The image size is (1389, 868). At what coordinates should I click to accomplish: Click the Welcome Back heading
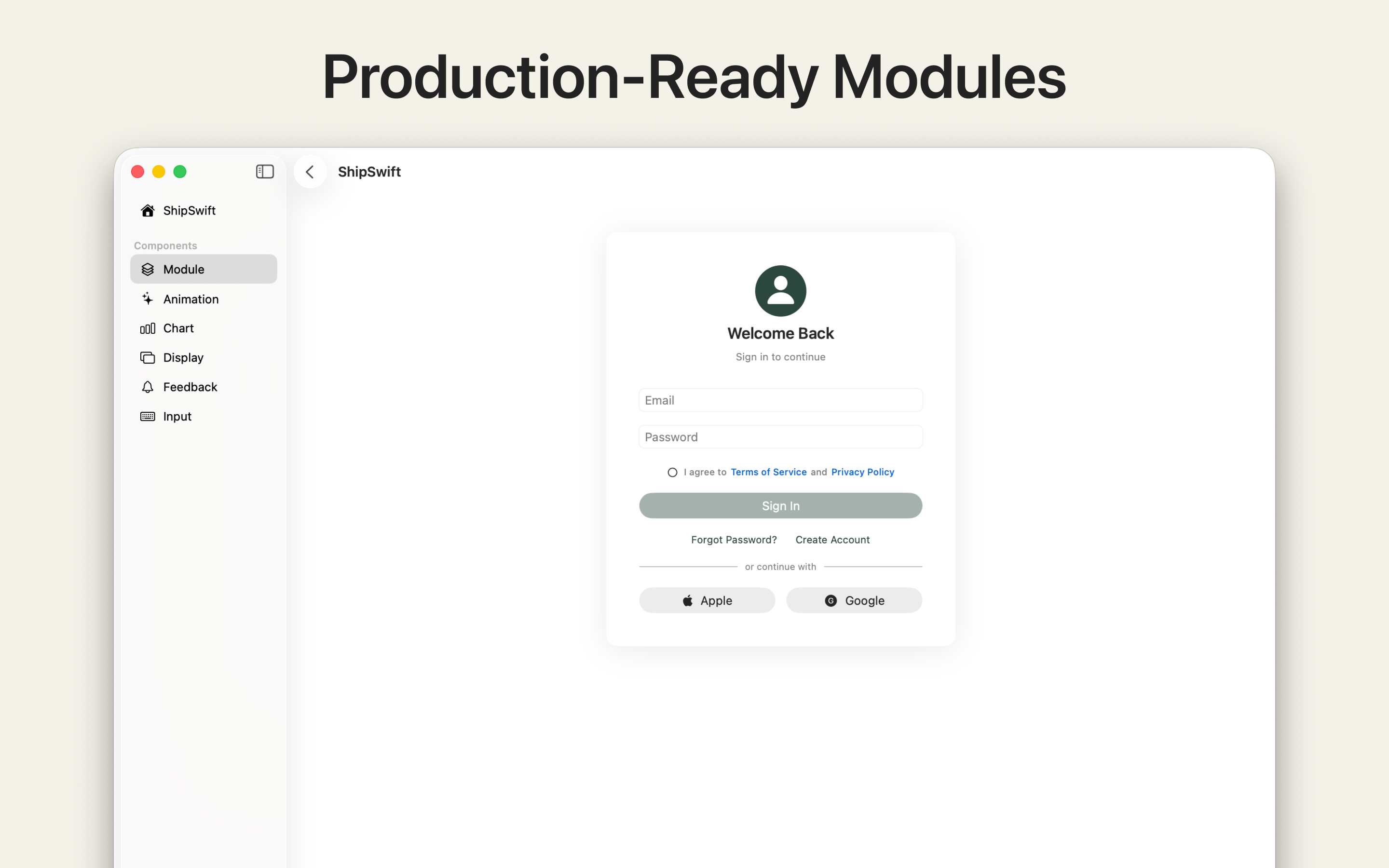click(781, 334)
